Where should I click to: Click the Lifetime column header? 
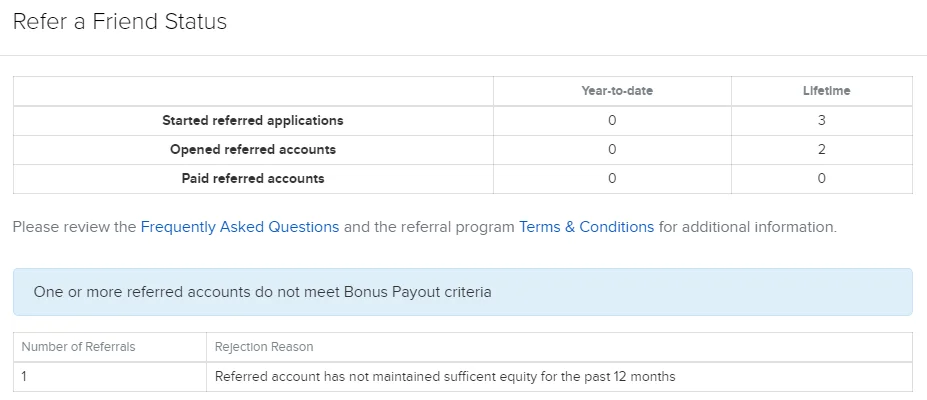click(826, 91)
